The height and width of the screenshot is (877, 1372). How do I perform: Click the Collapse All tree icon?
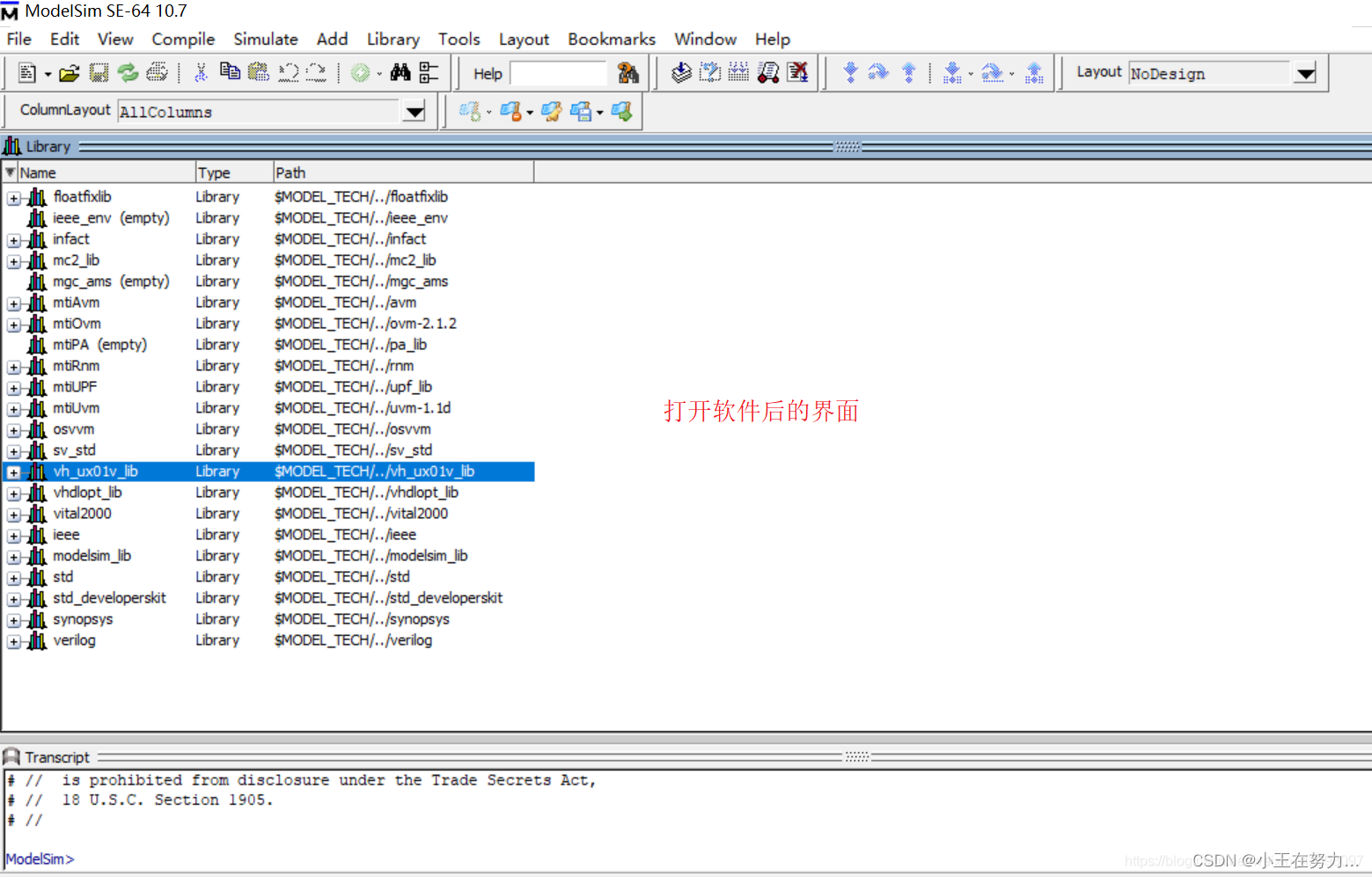[429, 73]
